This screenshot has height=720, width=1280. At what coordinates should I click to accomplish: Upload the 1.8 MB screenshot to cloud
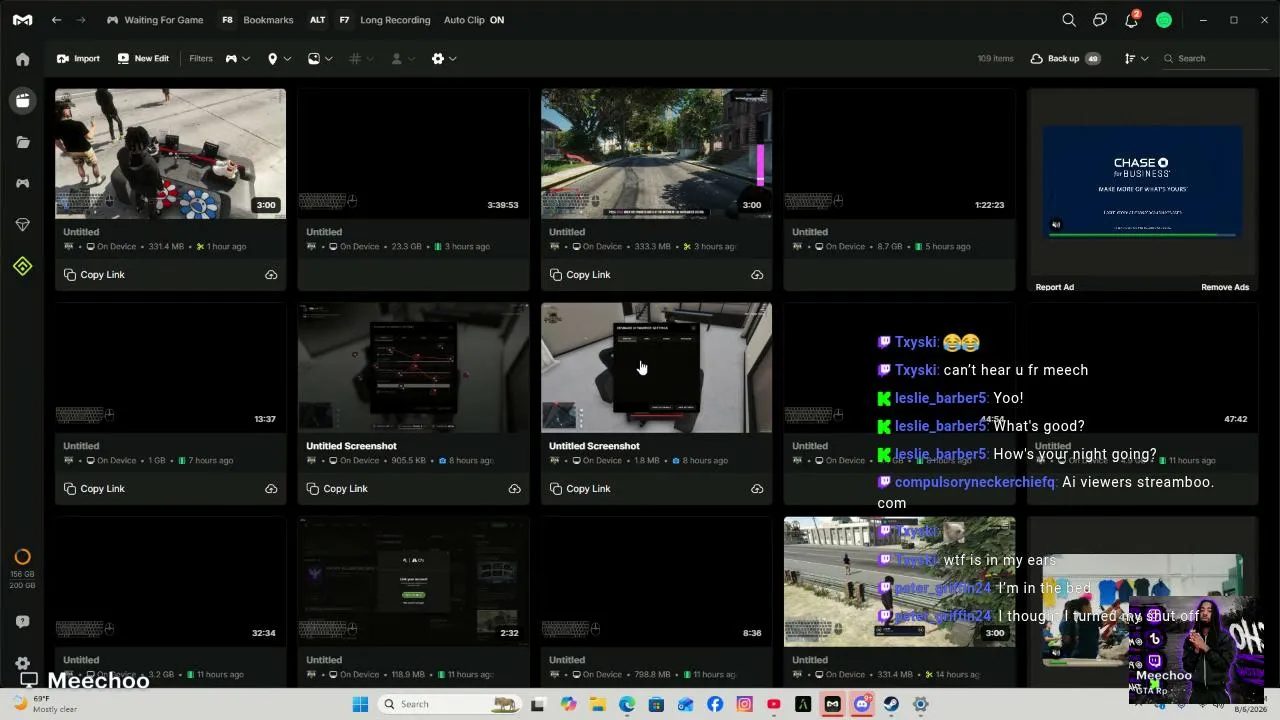coord(757,489)
